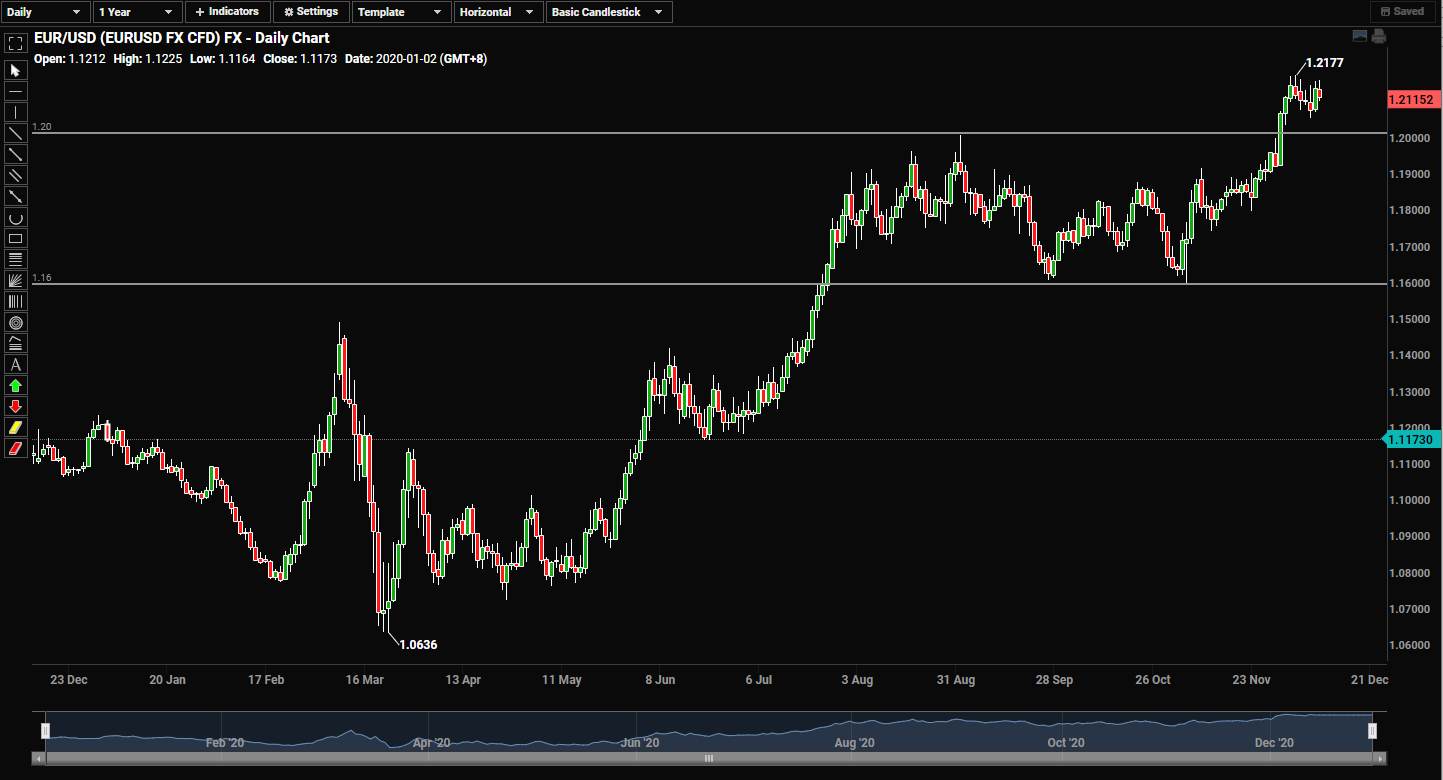Print the chart
Screen dimensions: 1443x780
tap(1379, 37)
